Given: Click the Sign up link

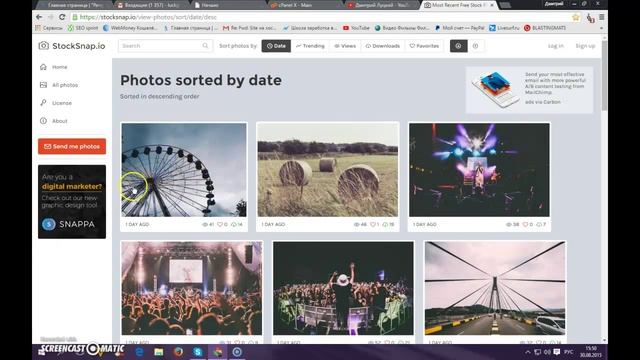Looking at the screenshot, I should 585,46.
